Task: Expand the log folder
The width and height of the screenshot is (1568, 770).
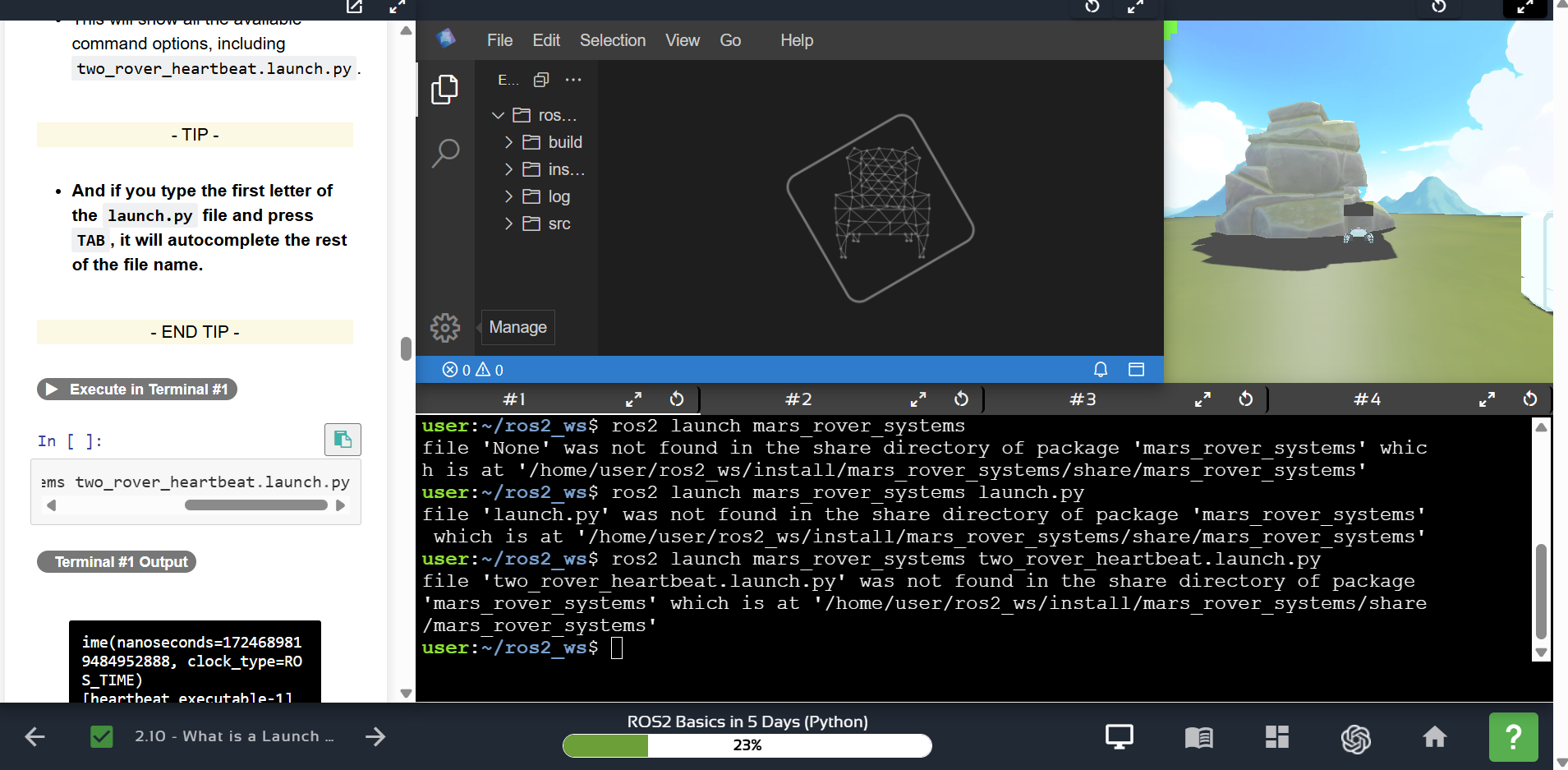Action: pos(559,196)
